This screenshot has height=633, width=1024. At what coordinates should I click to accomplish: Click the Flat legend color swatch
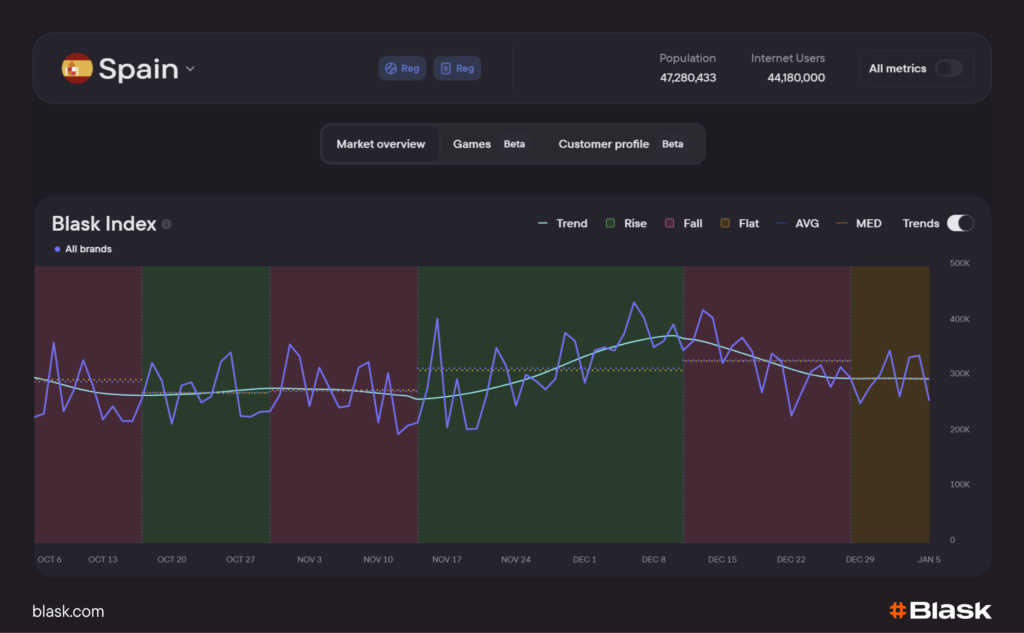(725, 224)
